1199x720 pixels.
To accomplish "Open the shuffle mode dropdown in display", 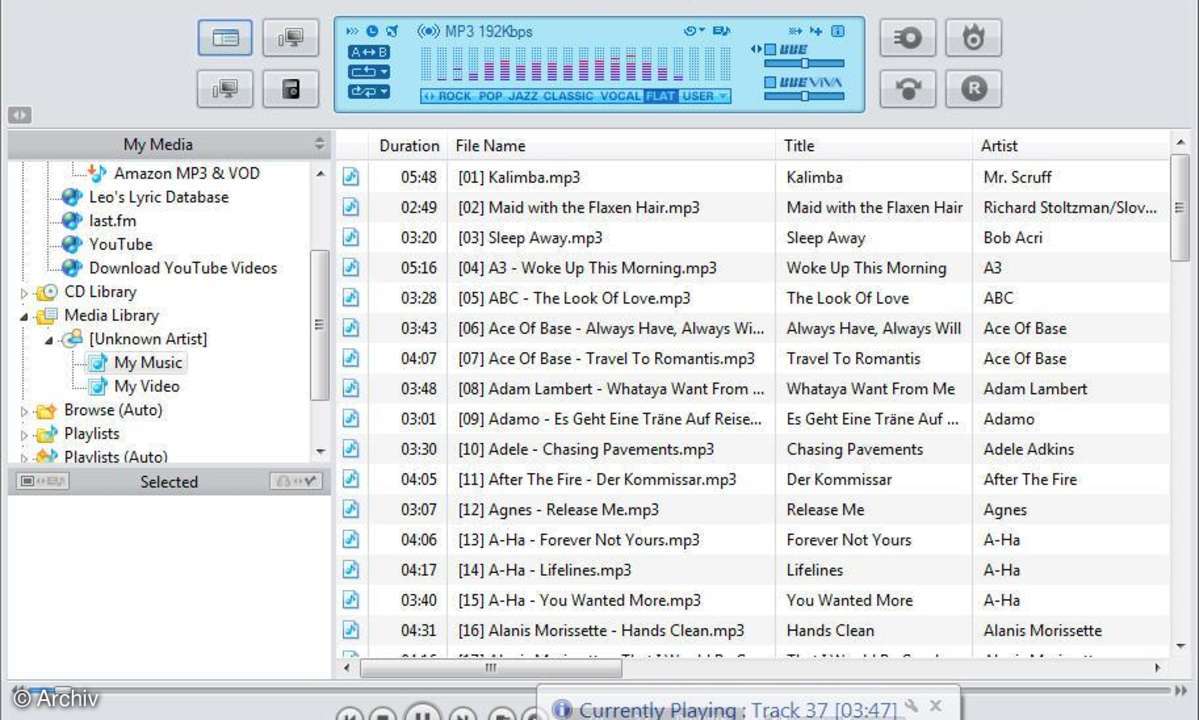I will tap(369, 92).
